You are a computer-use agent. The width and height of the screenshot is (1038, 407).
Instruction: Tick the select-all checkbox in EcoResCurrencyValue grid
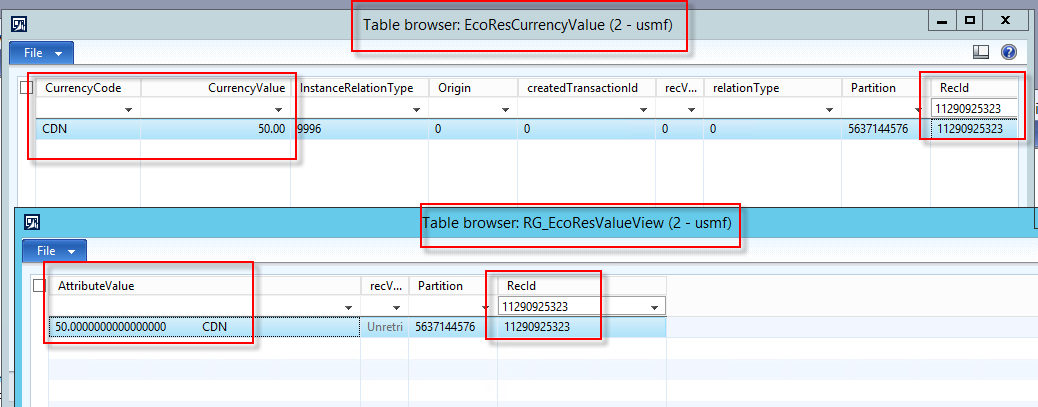(x=27, y=88)
